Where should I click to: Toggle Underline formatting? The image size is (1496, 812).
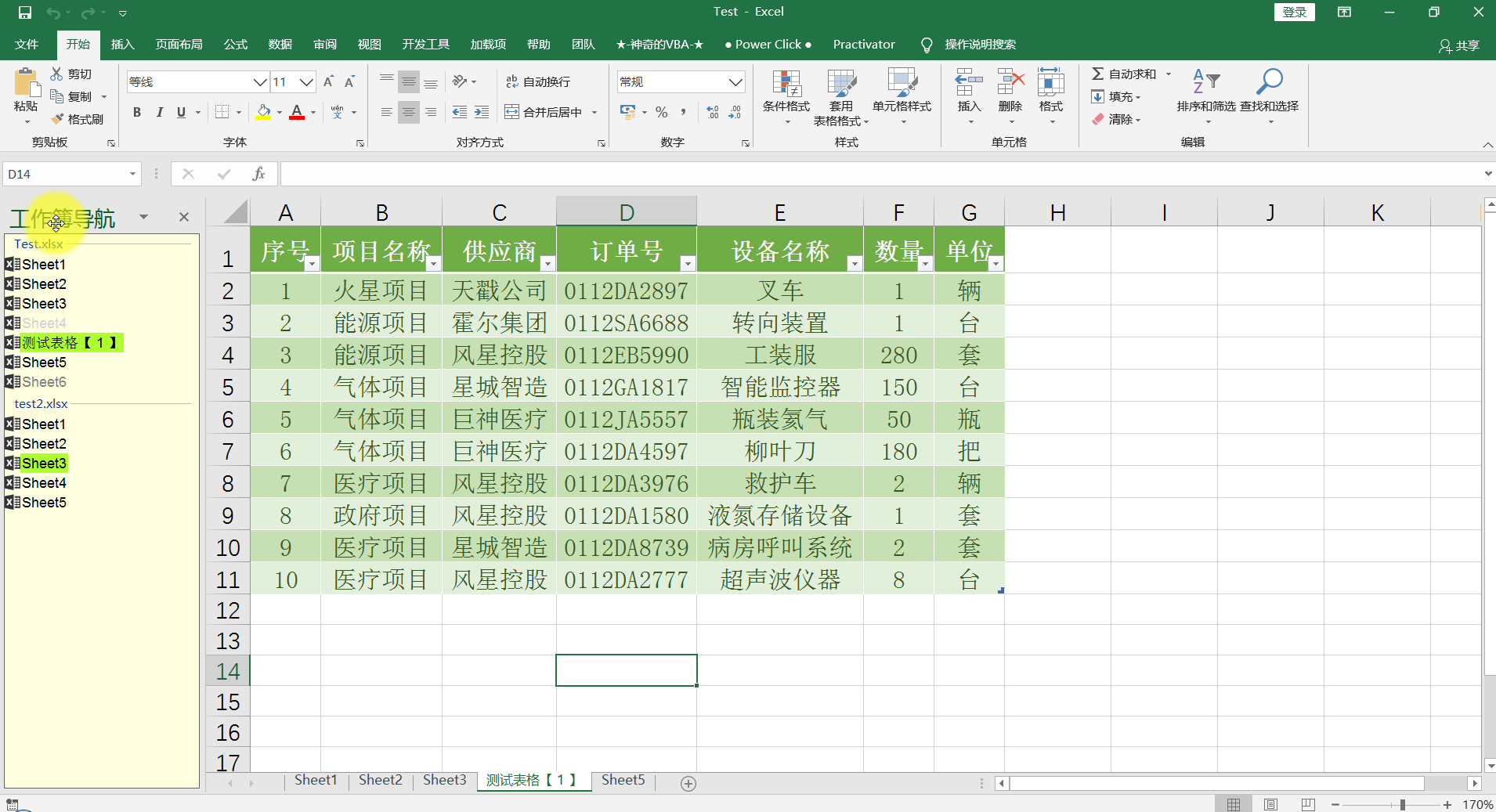181,112
